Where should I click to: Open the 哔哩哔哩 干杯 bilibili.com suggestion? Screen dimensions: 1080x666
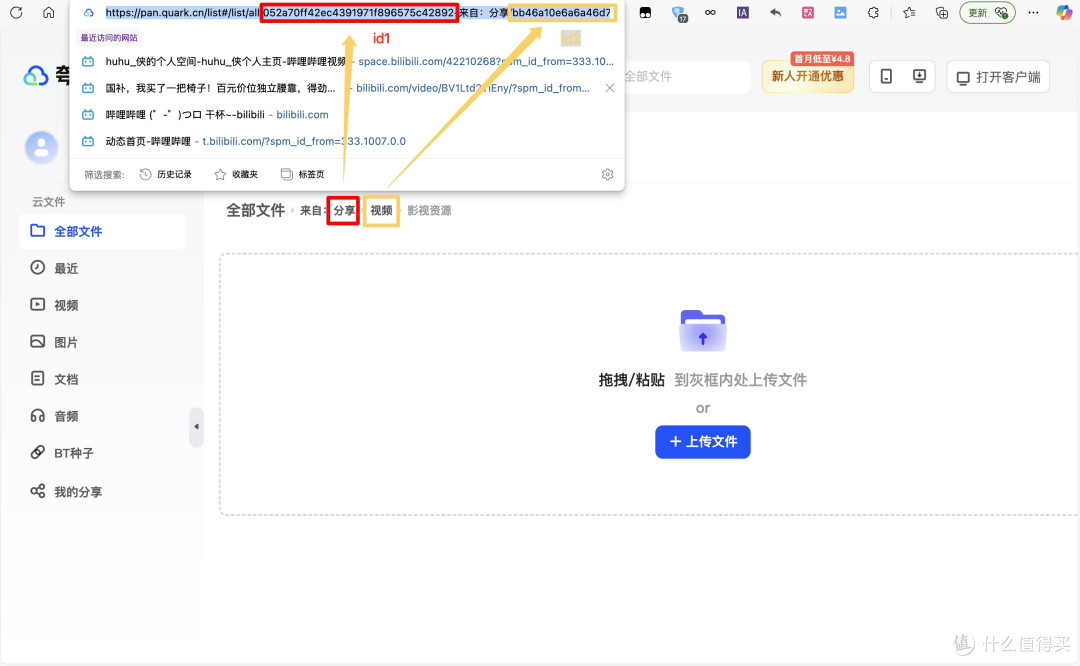(x=348, y=114)
